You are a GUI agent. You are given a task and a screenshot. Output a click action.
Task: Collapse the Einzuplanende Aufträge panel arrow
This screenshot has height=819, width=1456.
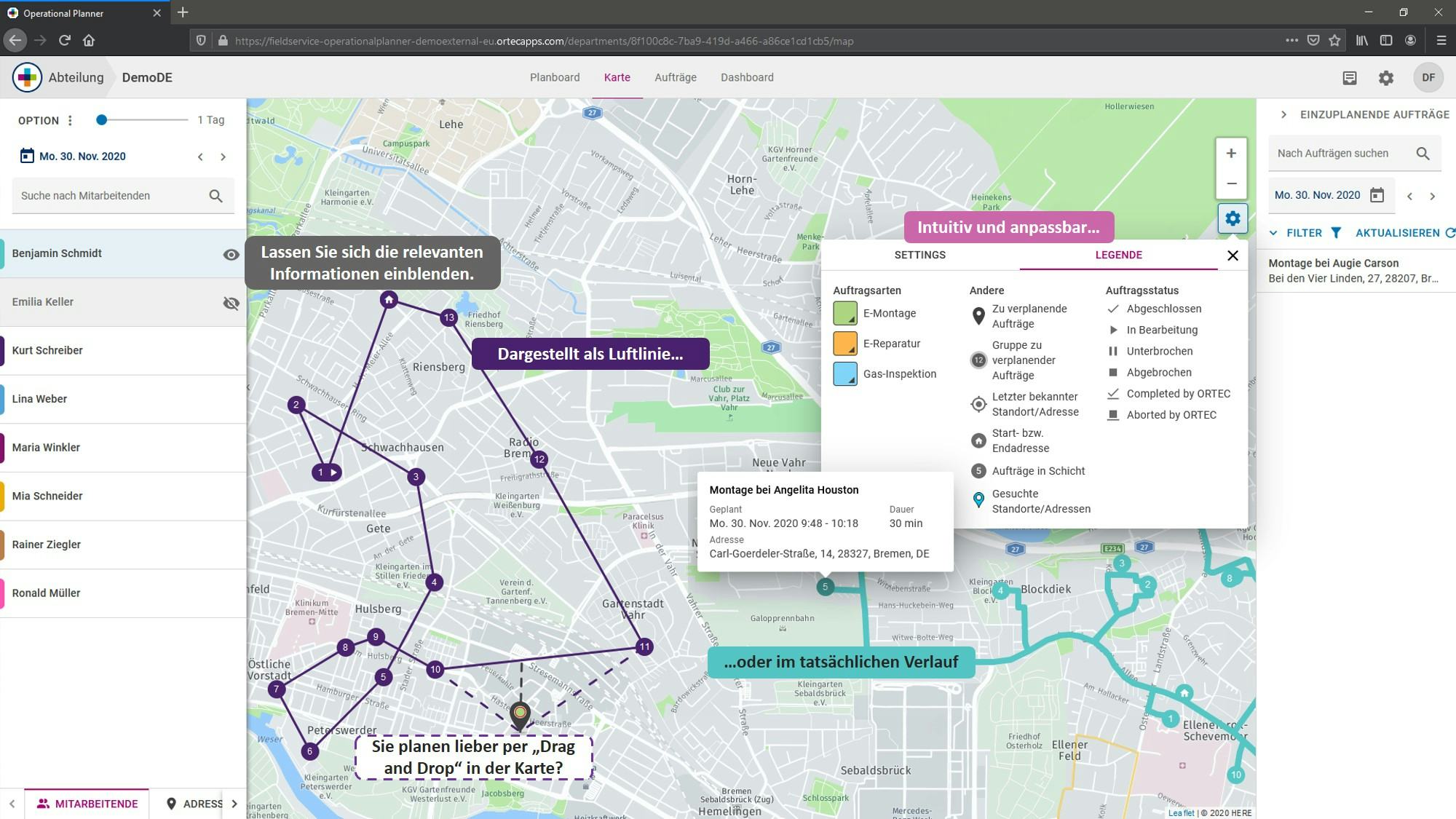click(1283, 115)
